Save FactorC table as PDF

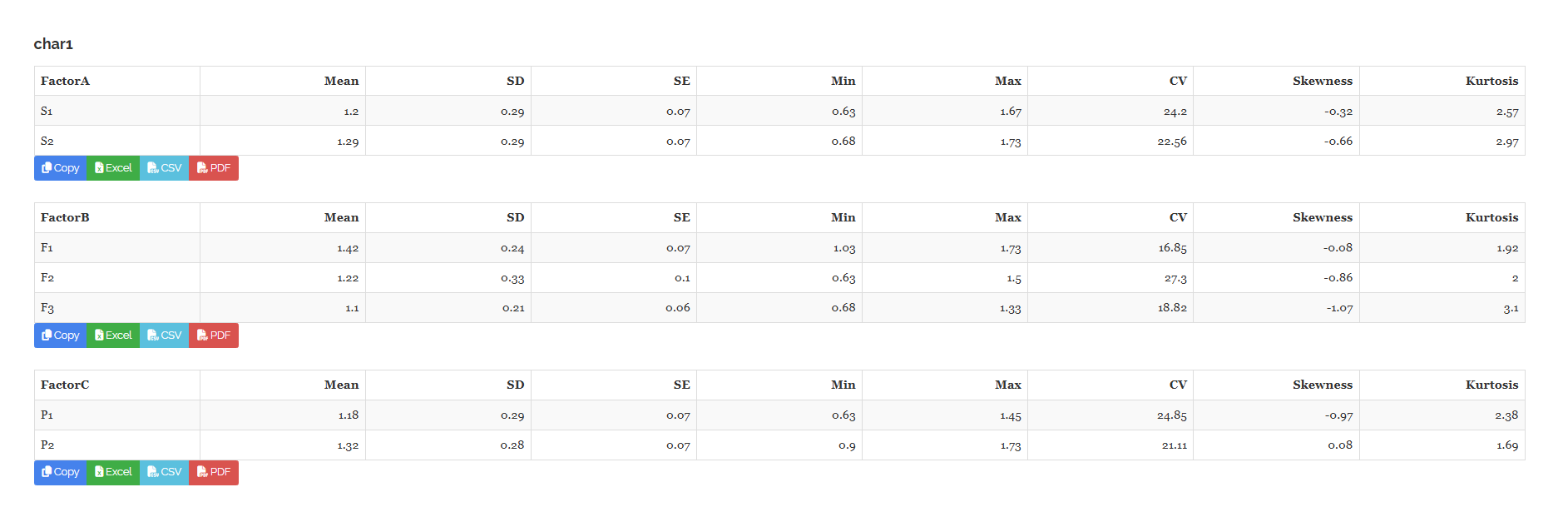pos(214,472)
